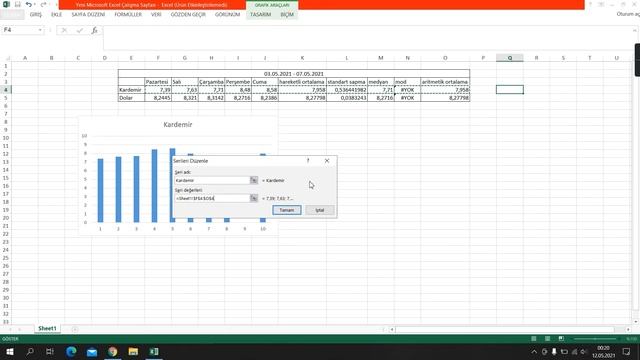Switch to Normal view icon in status bar
640x360 pixels.
click(x=533, y=338)
